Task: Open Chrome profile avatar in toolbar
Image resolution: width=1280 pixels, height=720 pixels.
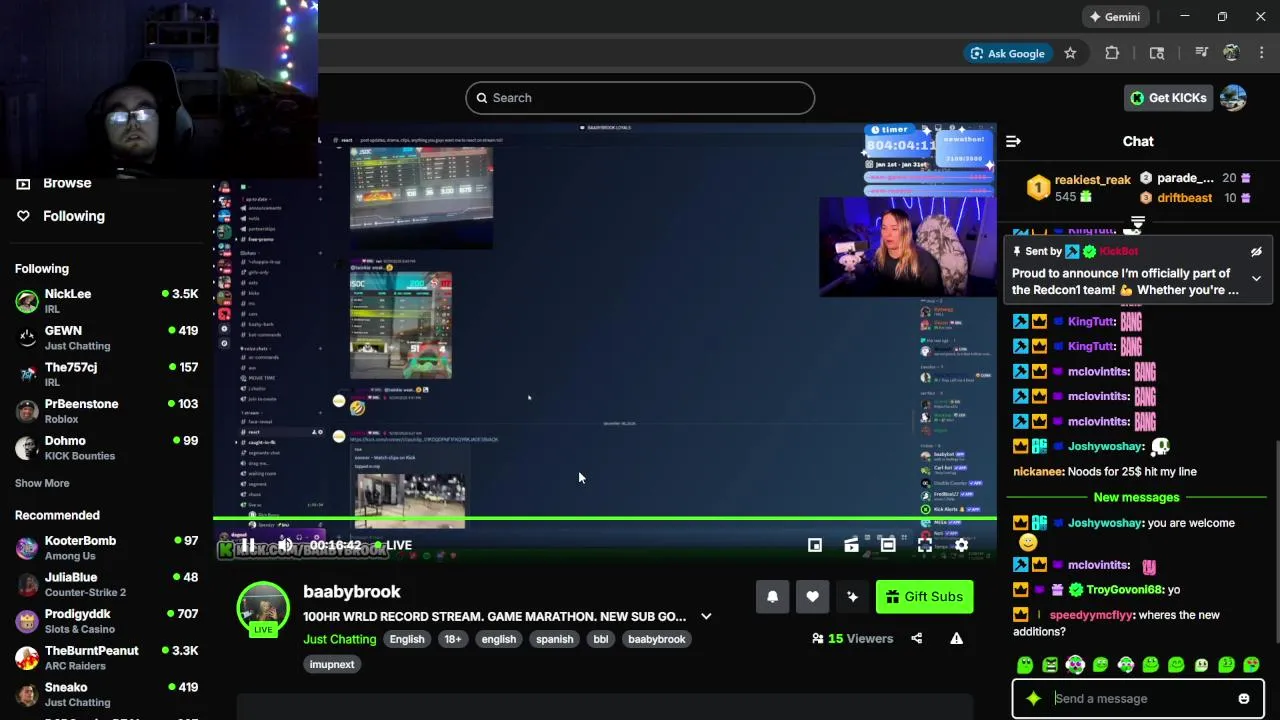Action: [x=1231, y=54]
